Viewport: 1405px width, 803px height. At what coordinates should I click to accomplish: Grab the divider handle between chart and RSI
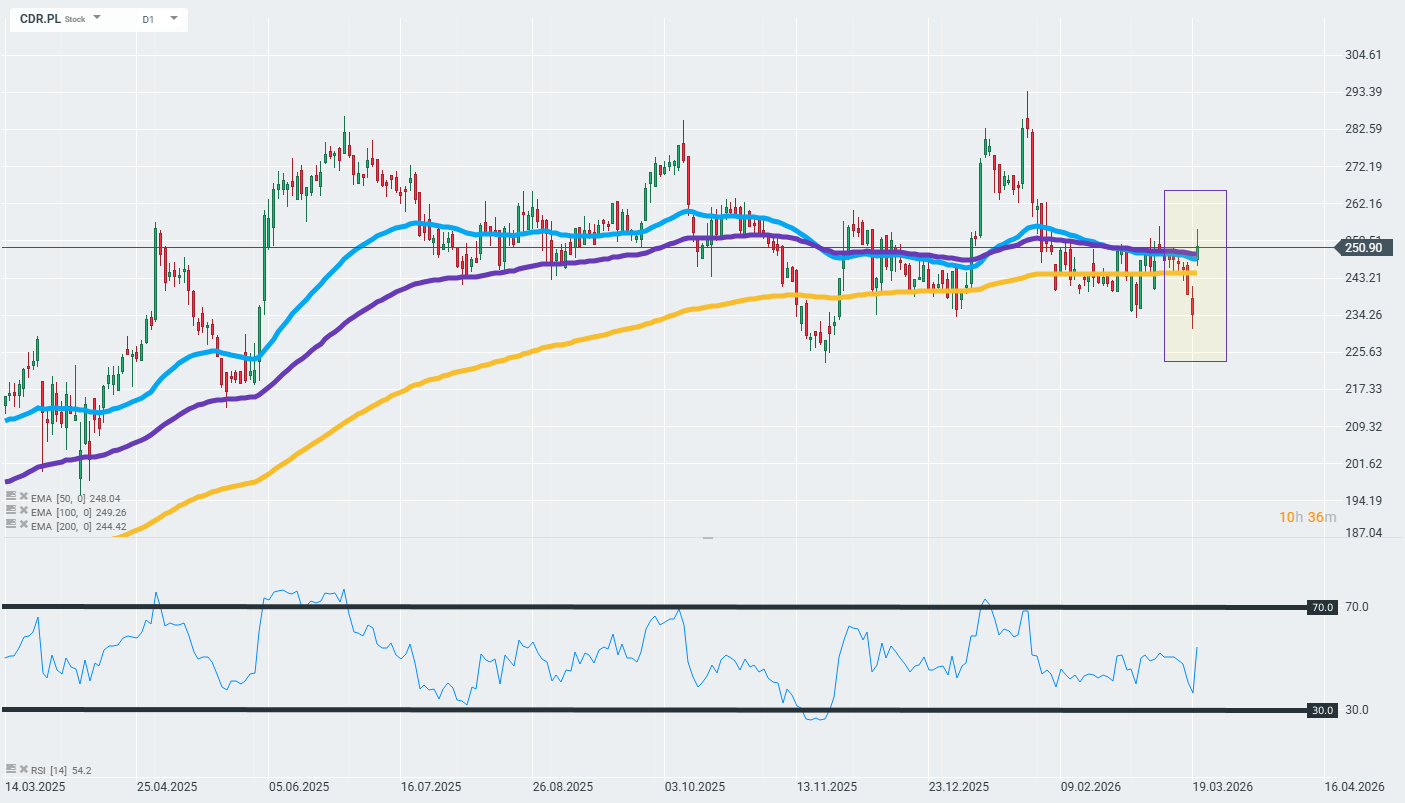click(x=708, y=538)
